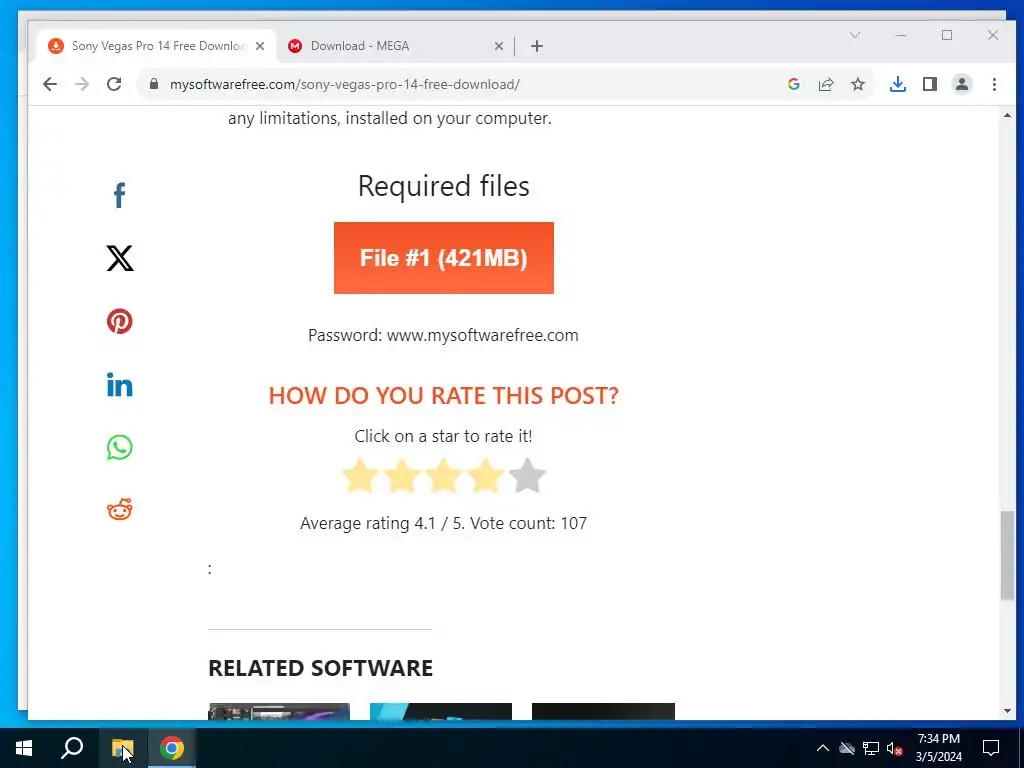Go forward to the next page

pos(82,84)
